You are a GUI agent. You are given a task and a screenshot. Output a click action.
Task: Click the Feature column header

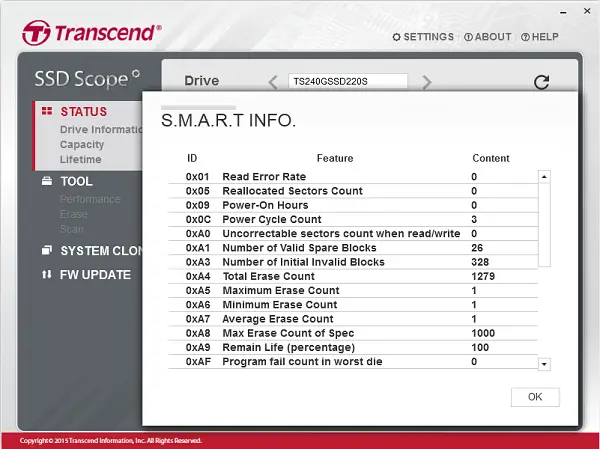(335, 158)
